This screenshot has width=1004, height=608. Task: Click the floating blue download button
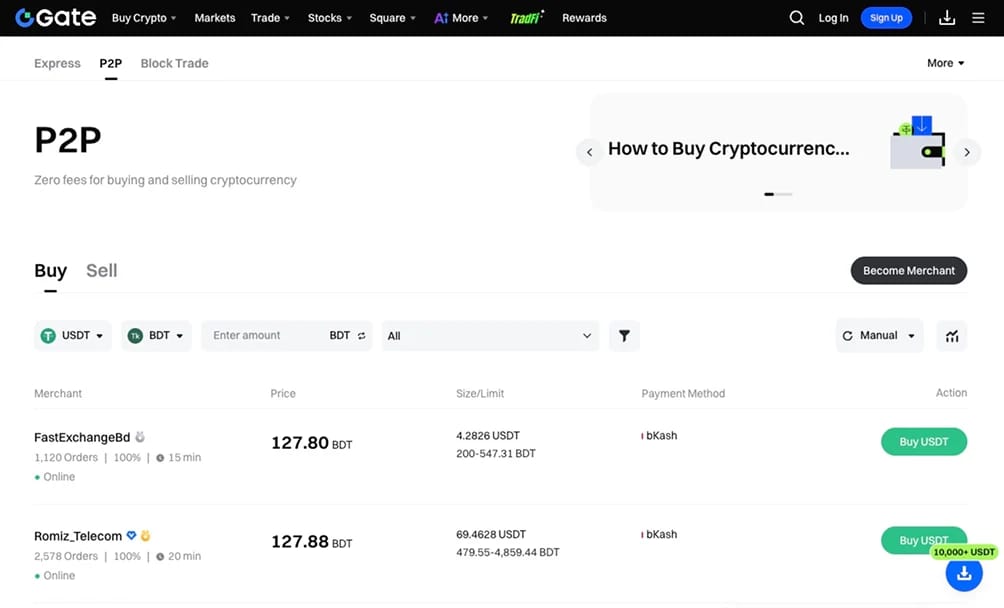pyautogui.click(x=964, y=574)
